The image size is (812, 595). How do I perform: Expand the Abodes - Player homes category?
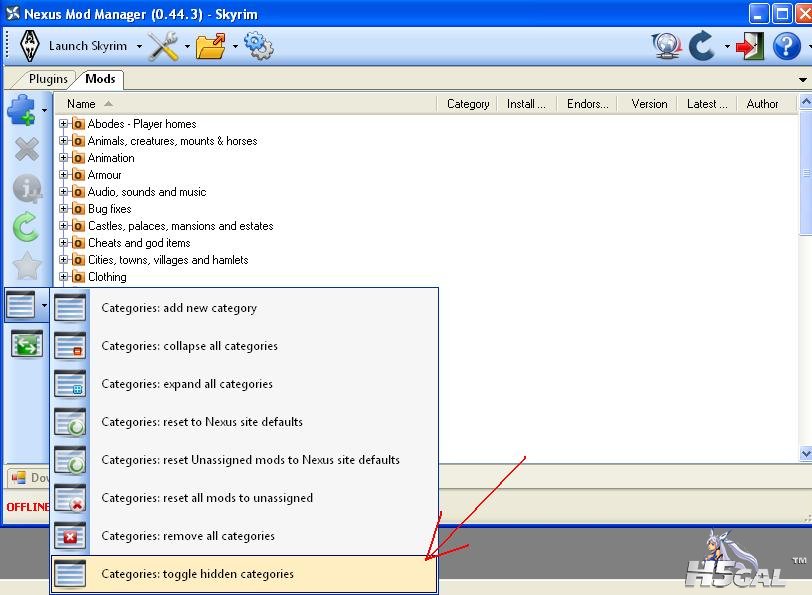64,123
